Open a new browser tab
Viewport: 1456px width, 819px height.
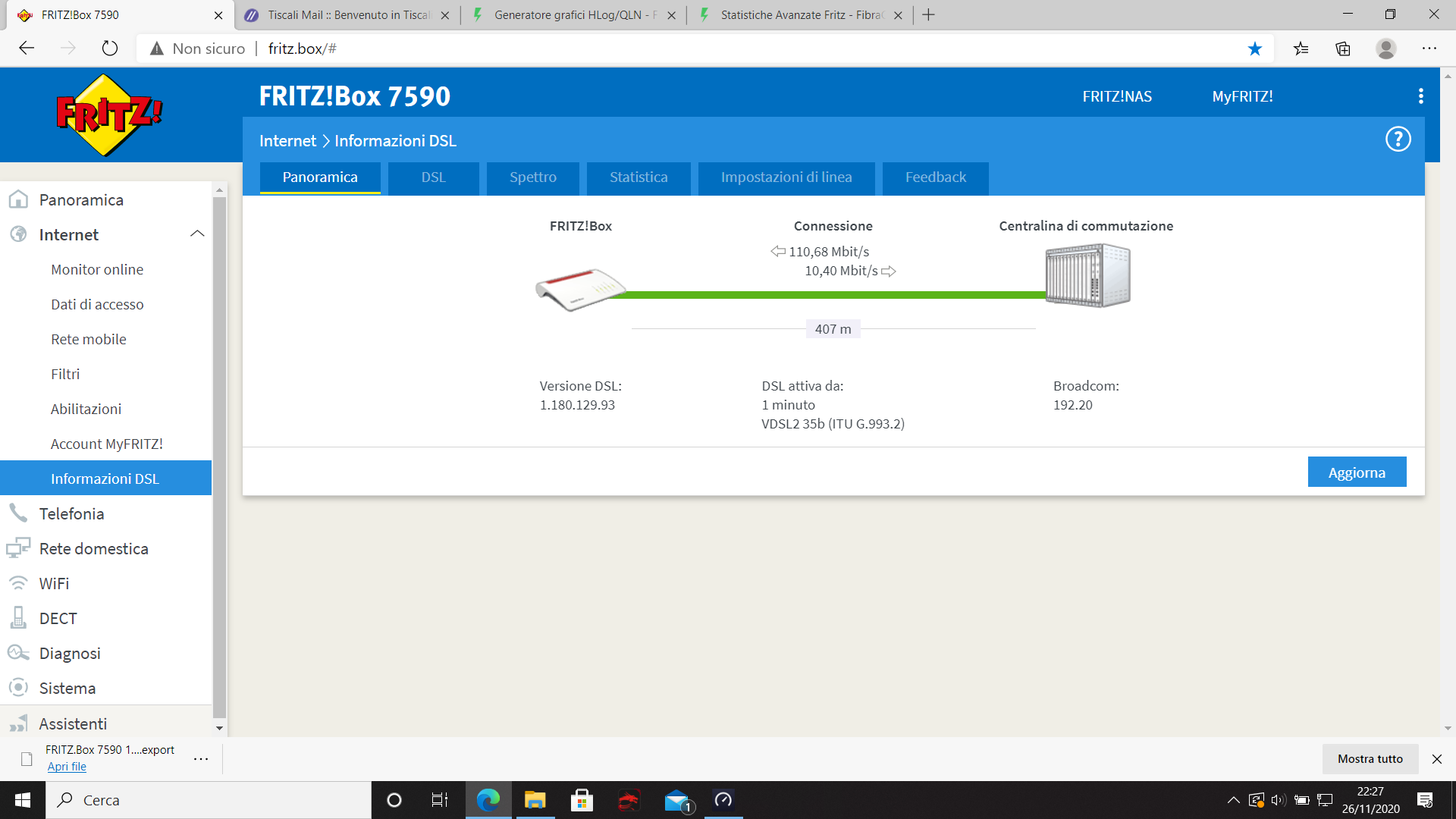tap(928, 15)
